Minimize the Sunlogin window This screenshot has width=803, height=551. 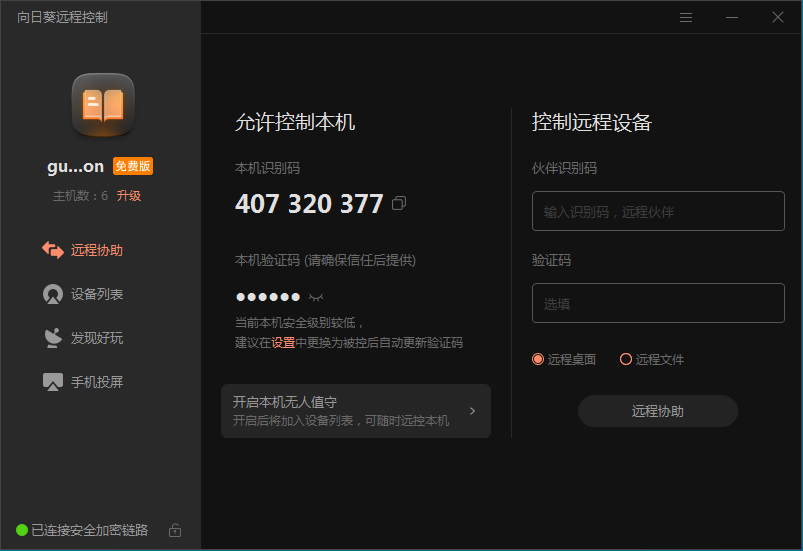(732, 17)
